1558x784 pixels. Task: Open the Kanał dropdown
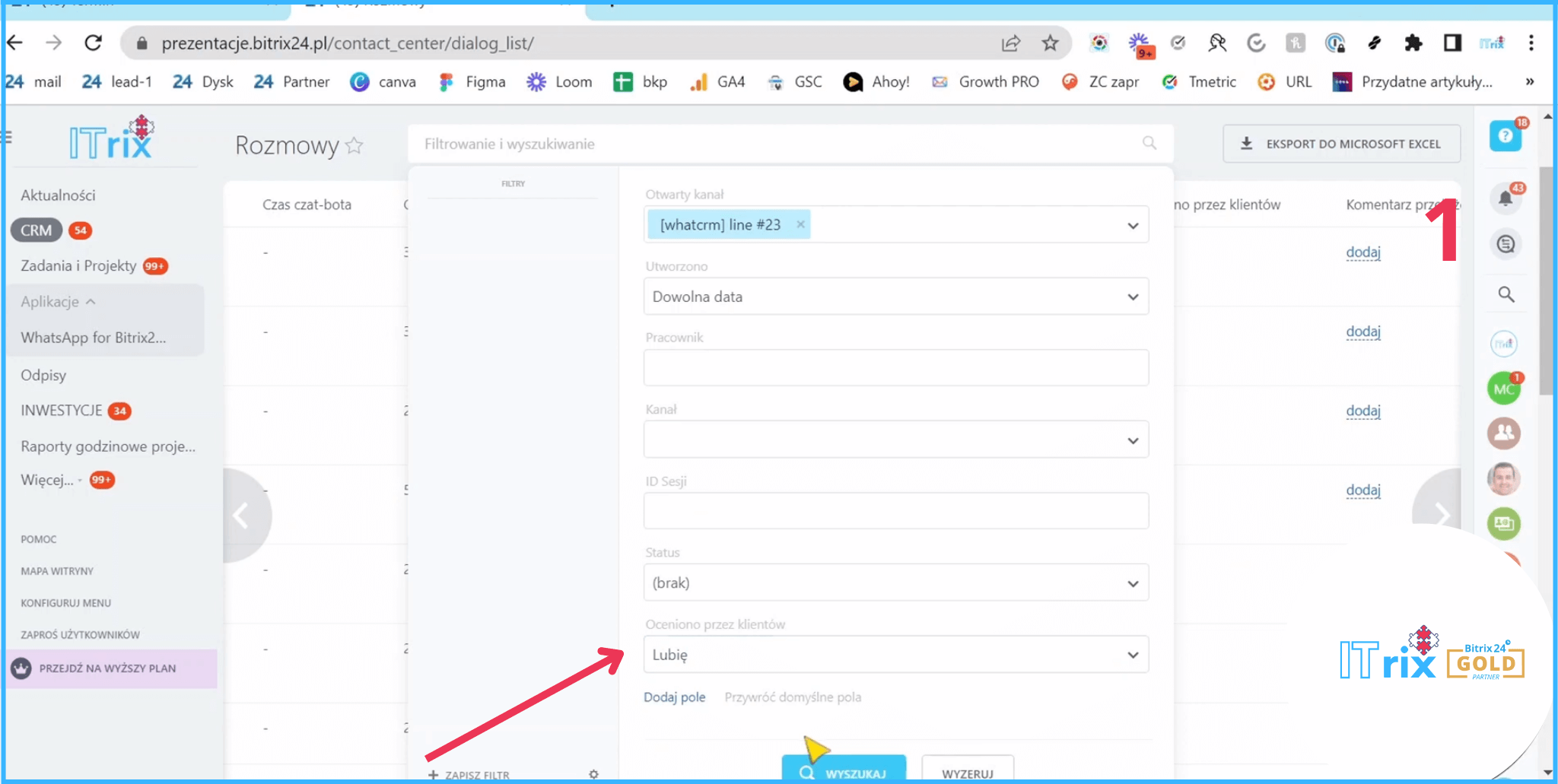[895, 440]
